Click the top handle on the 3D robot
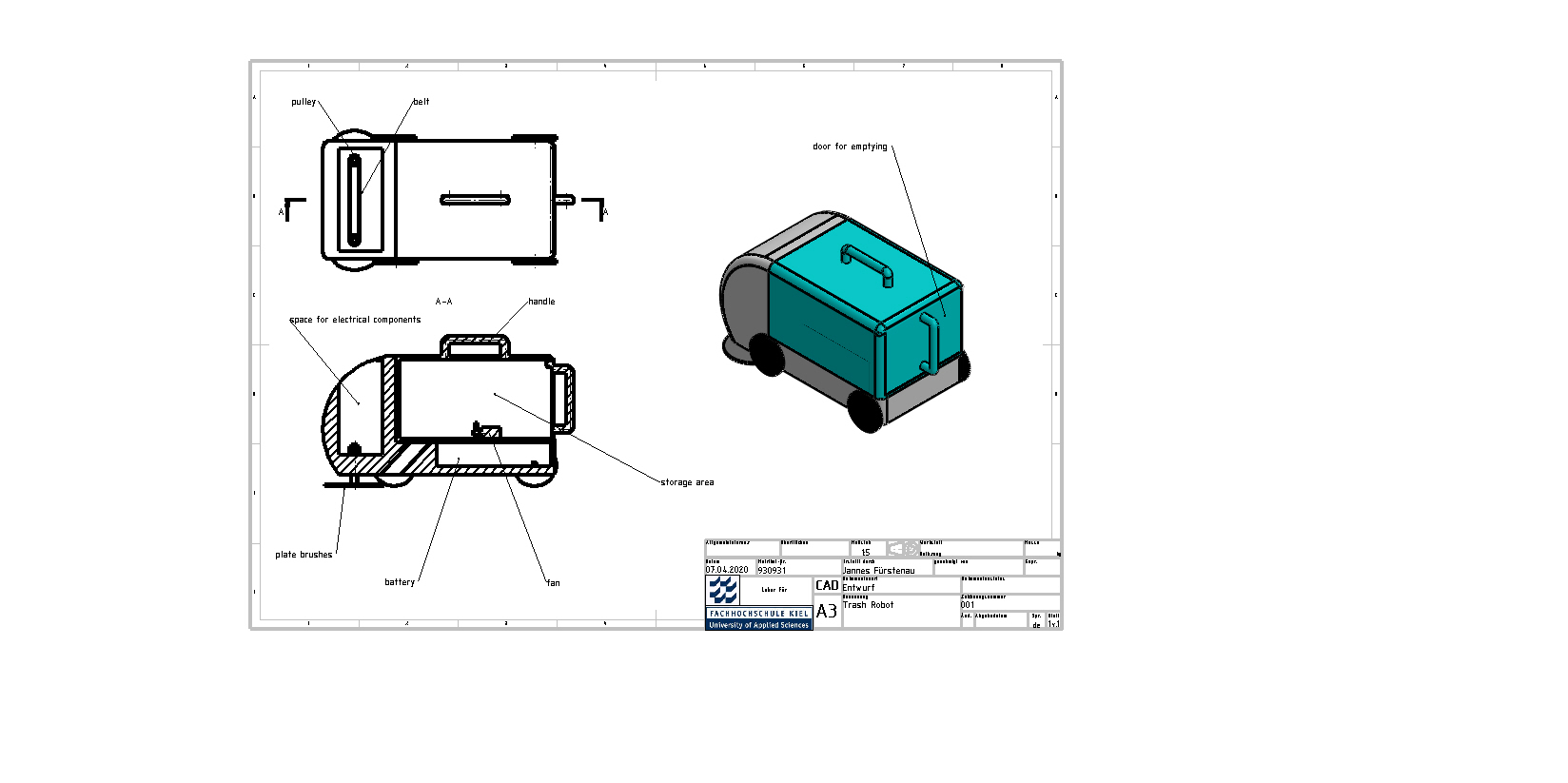The image size is (1568, 783). pyautogui.click(x=867, y=264)
